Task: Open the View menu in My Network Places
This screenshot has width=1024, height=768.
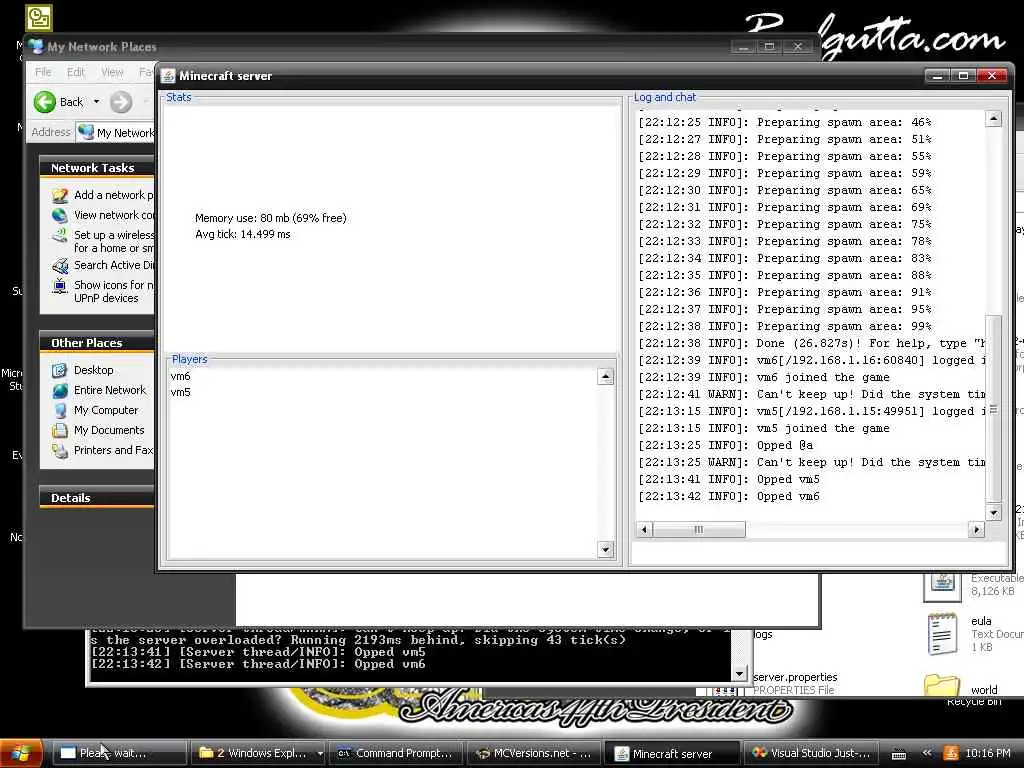Action: point(112,72)
